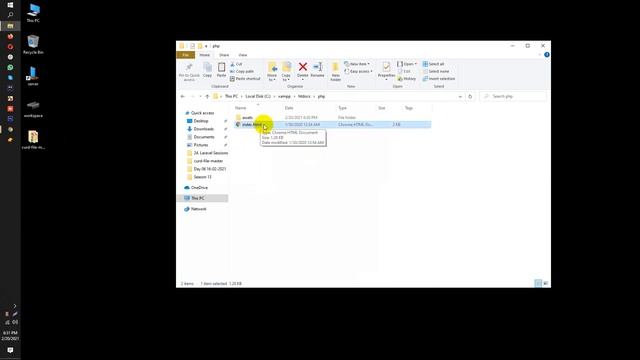640x360 pixels.
Task: Click the taskbar search icon
Action: [10, 15]
